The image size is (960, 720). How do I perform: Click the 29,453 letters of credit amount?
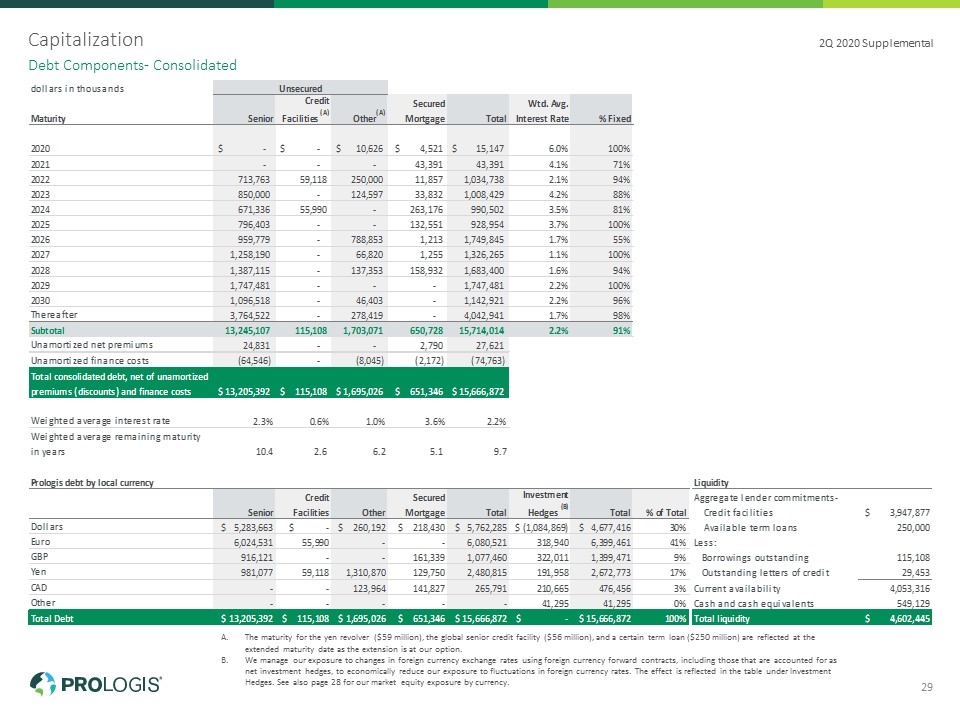(916, 573)
